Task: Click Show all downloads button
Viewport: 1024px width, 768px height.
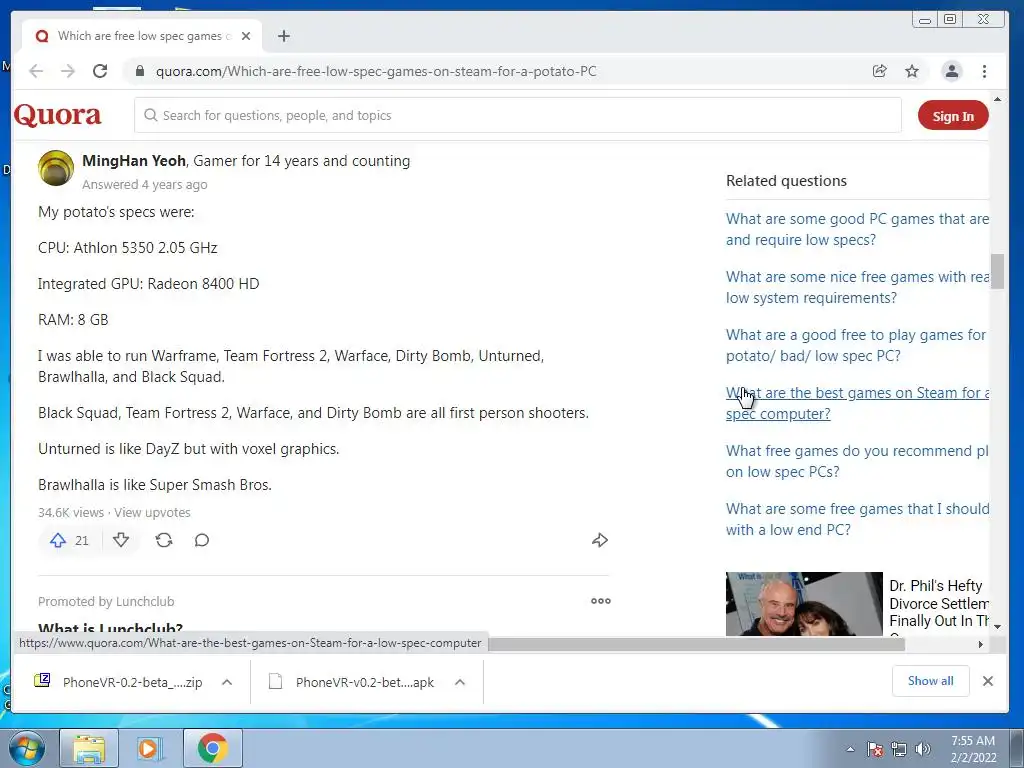Action: tap(930, 681)
